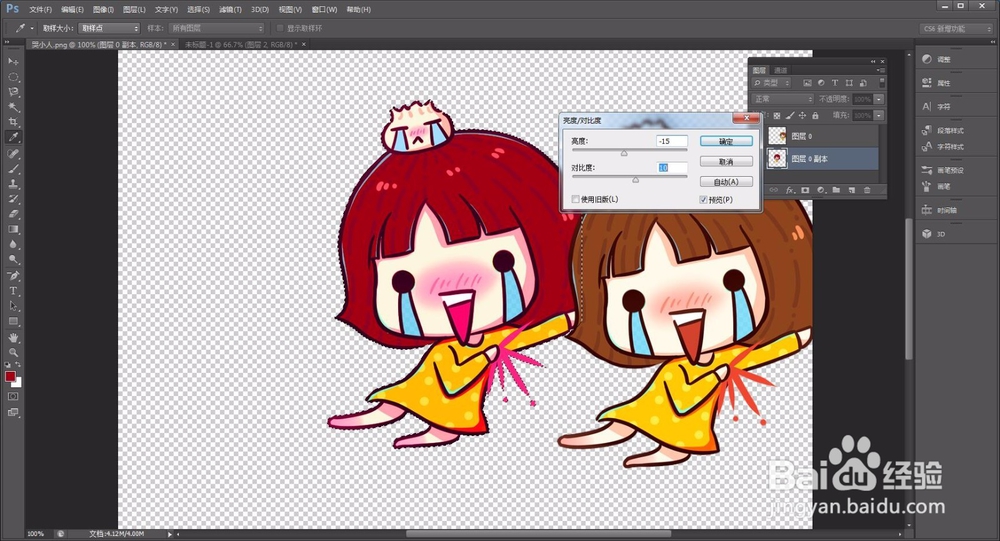Open the tool preset picker arrow
The image size is (1000, 541).
coord(32,28)
